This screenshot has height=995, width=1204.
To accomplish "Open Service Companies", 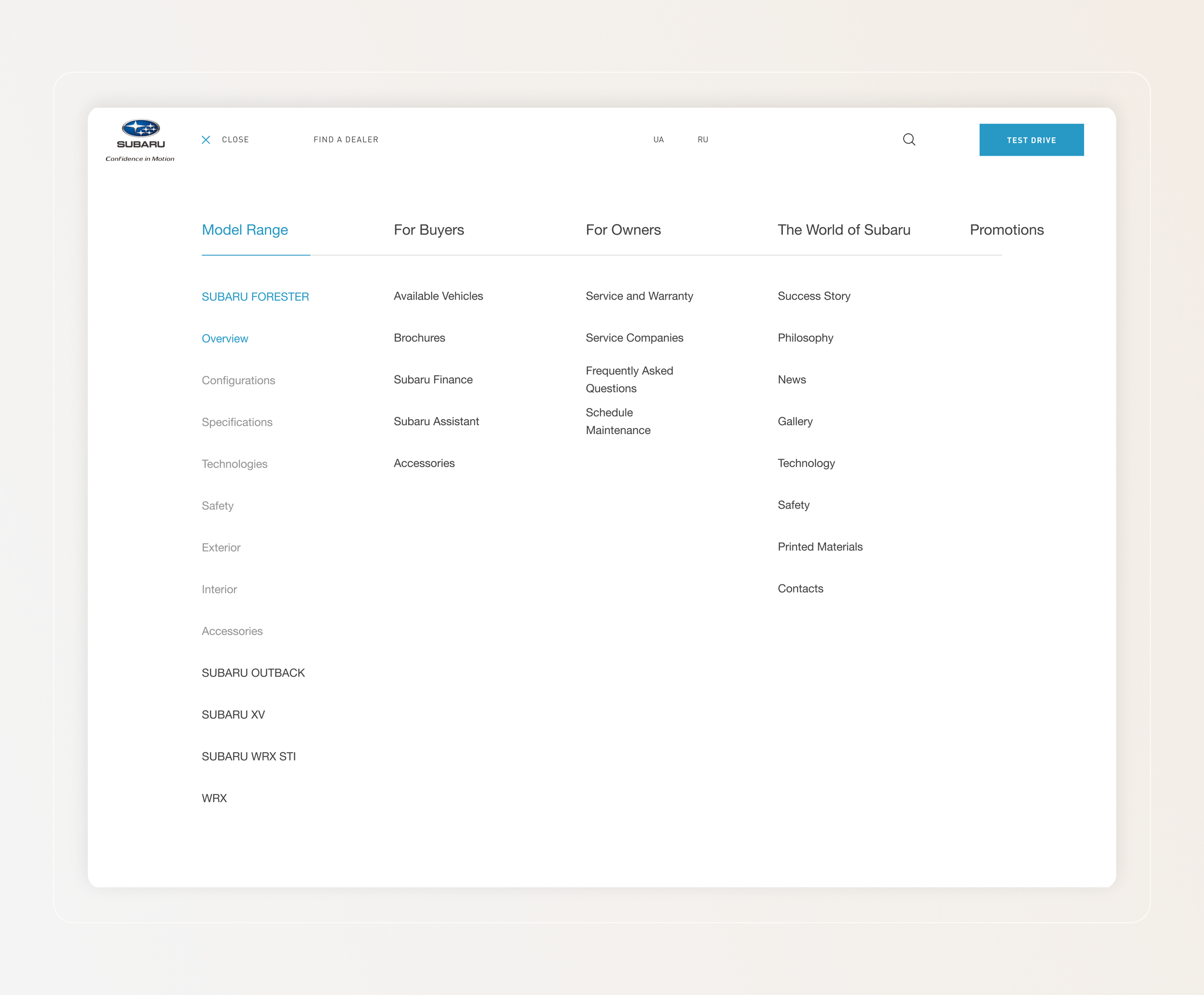I will coord(634,338).
